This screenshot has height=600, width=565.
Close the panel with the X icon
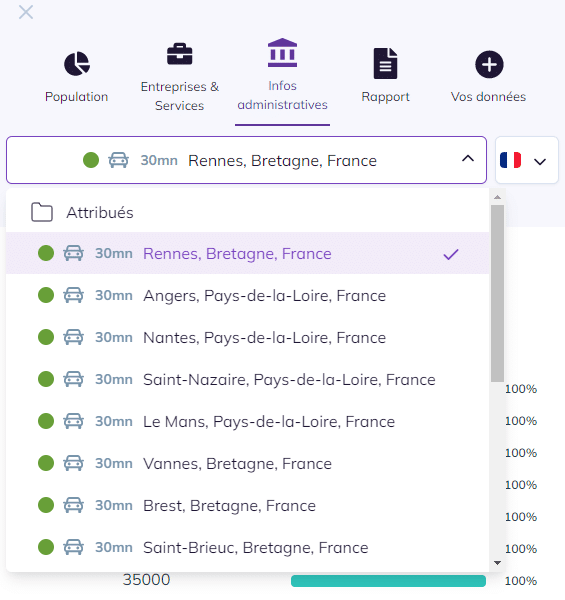point(26,12)
